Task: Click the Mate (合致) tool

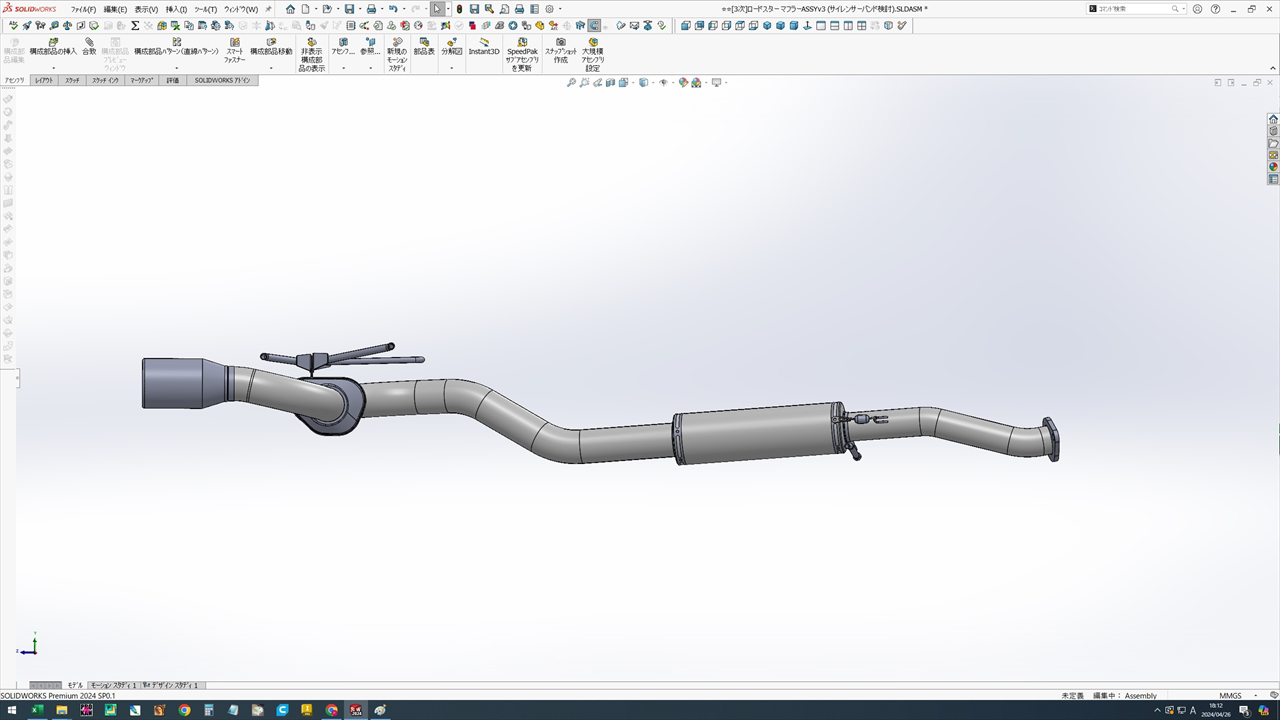Action: [x=89, y=47]
